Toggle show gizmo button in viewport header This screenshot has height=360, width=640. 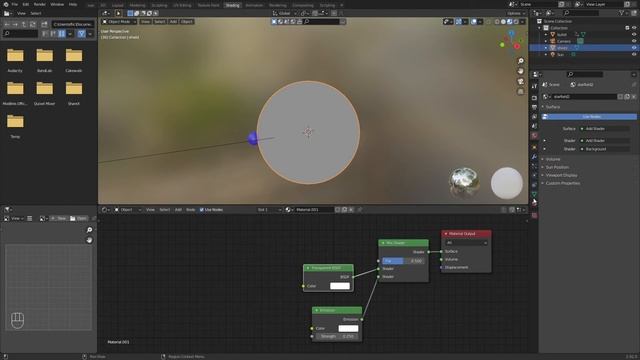(459, 22)
